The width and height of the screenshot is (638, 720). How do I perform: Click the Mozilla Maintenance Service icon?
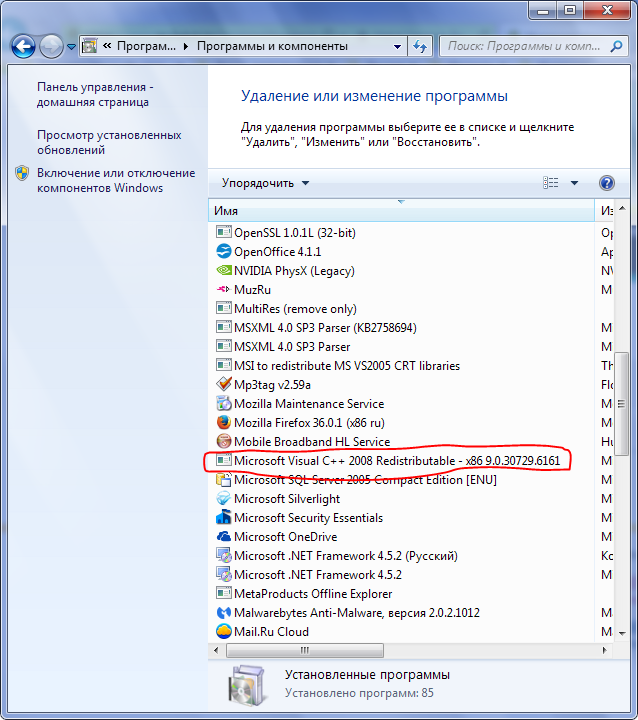(x=224, y=403)
